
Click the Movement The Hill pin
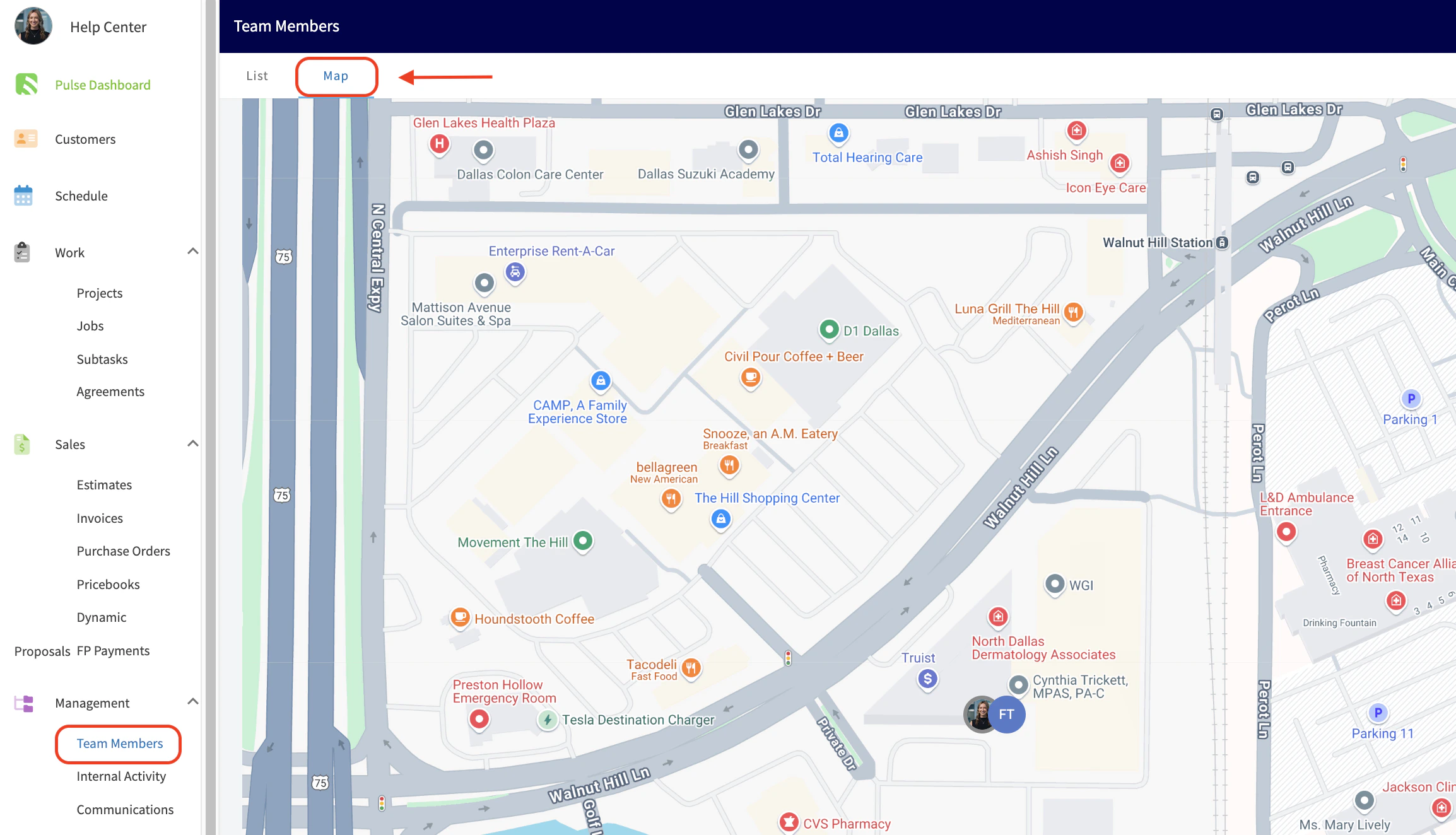coord(583,542)
